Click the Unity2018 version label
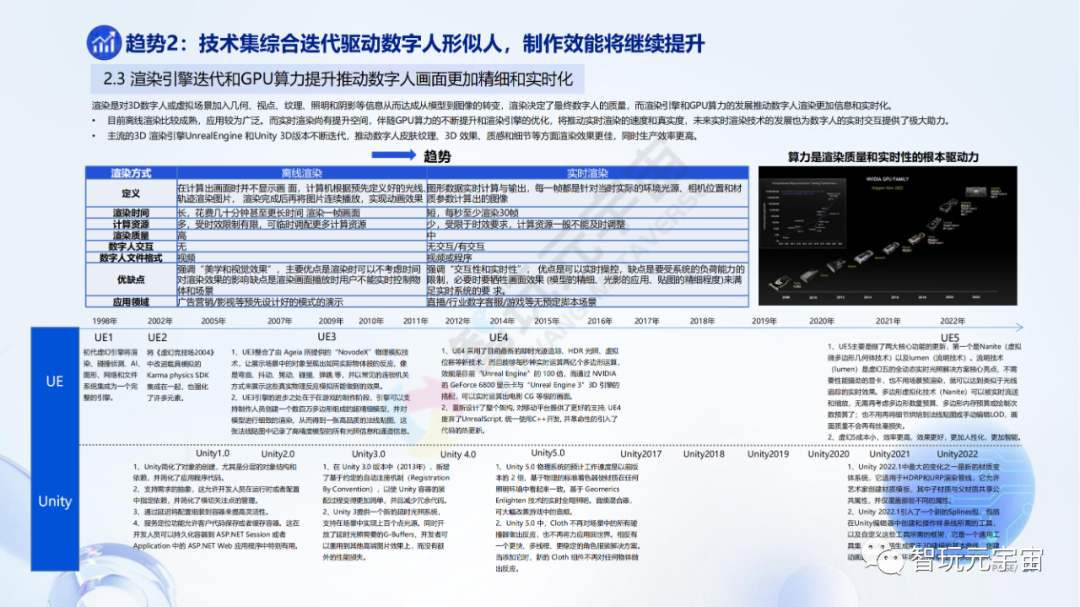The image size is (1080, 607). pyautogui.click(x=703, y=454)
